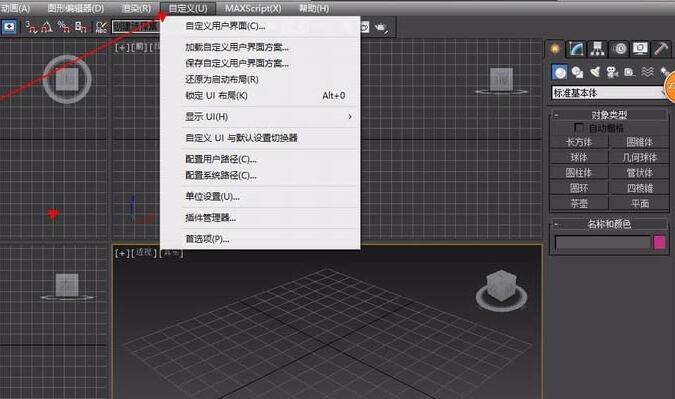Click the 圆锥体 button
Viewport: 675px width, 399px height.
tap(639, 142)
